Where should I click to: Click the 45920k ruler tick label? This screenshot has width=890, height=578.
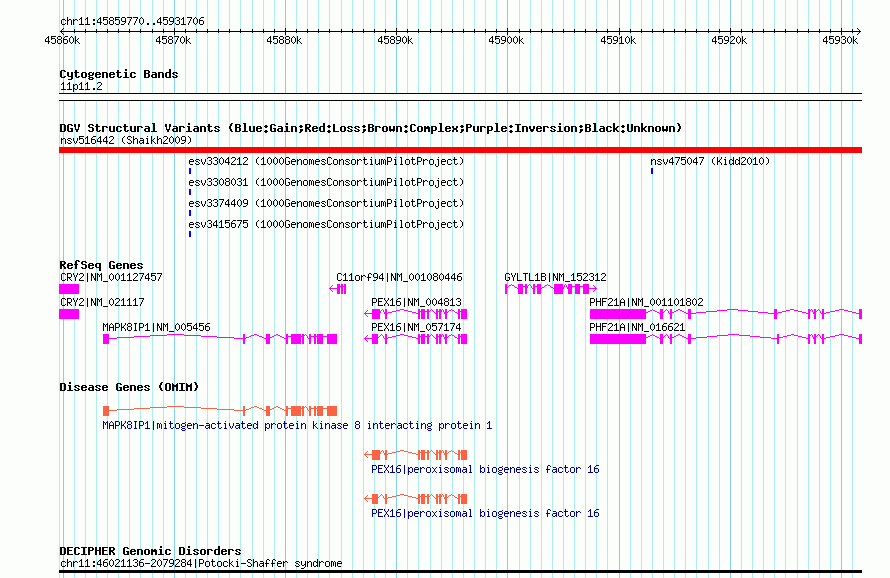[729, 41]
